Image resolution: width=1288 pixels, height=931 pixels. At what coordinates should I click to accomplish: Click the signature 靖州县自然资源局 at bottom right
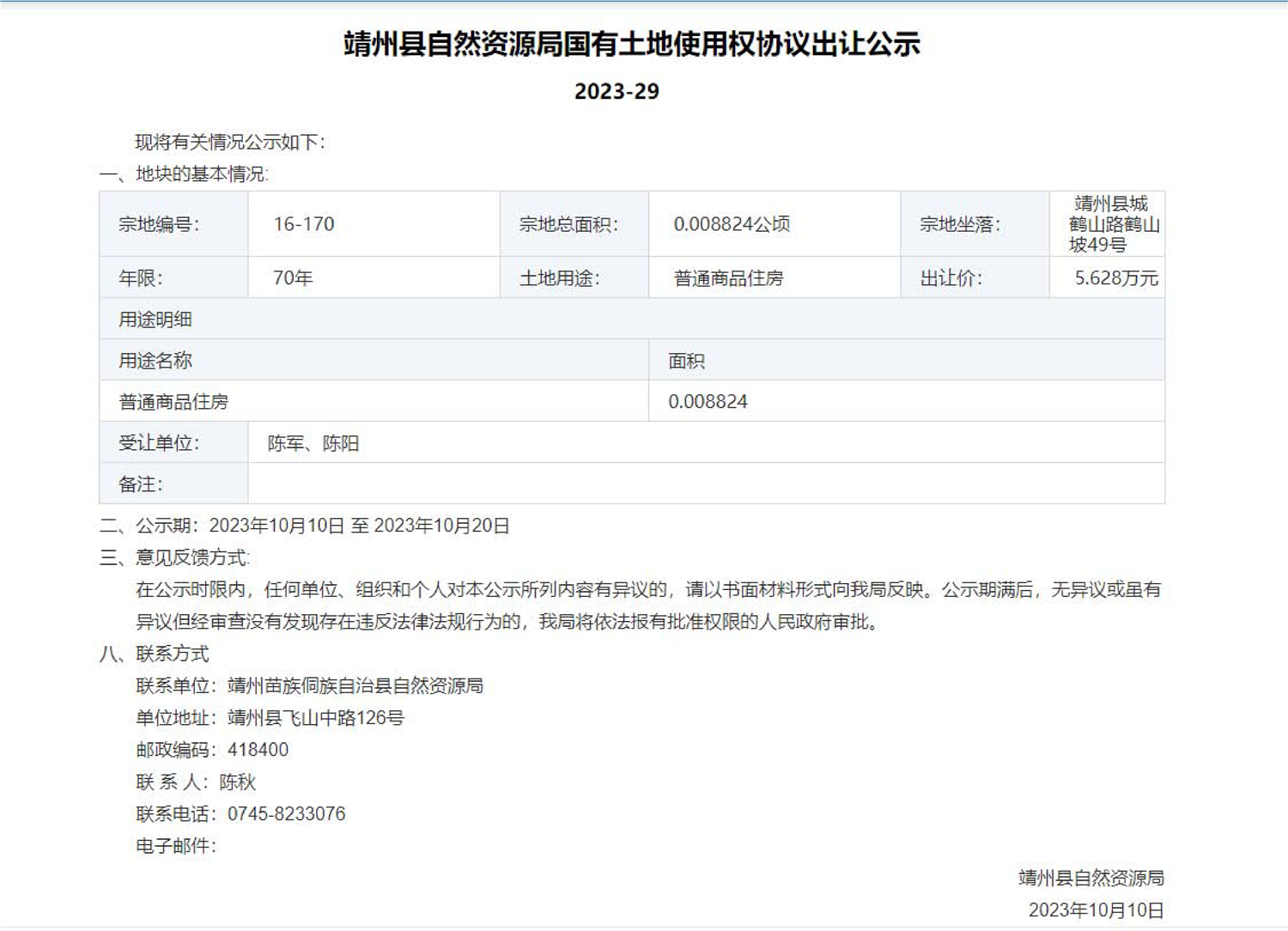click(1091, 878)
